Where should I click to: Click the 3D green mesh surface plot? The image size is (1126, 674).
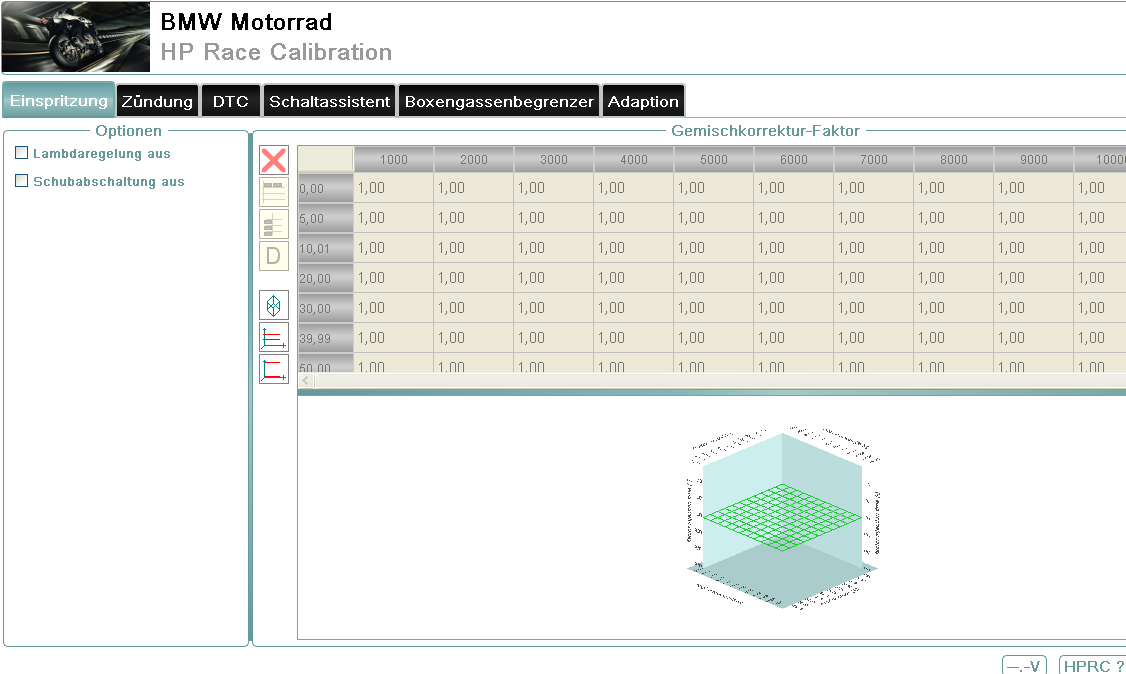point(782,517)
